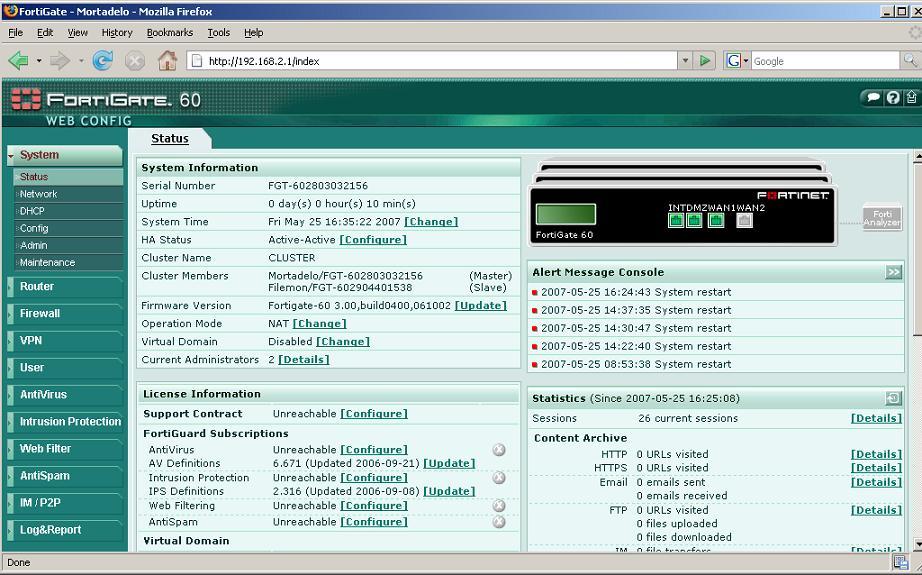
Task: Click Details link for Current Administrators
Action: [x=303, y=360]
